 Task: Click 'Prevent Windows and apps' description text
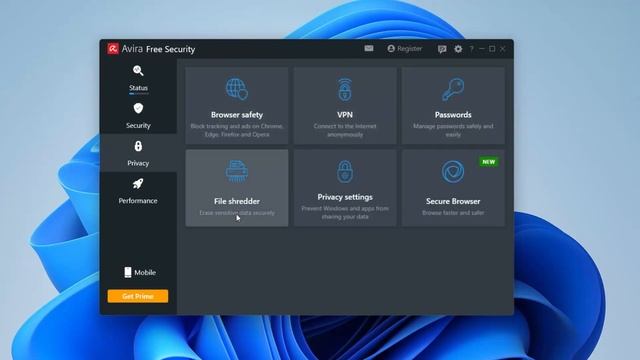click(345, 212)
